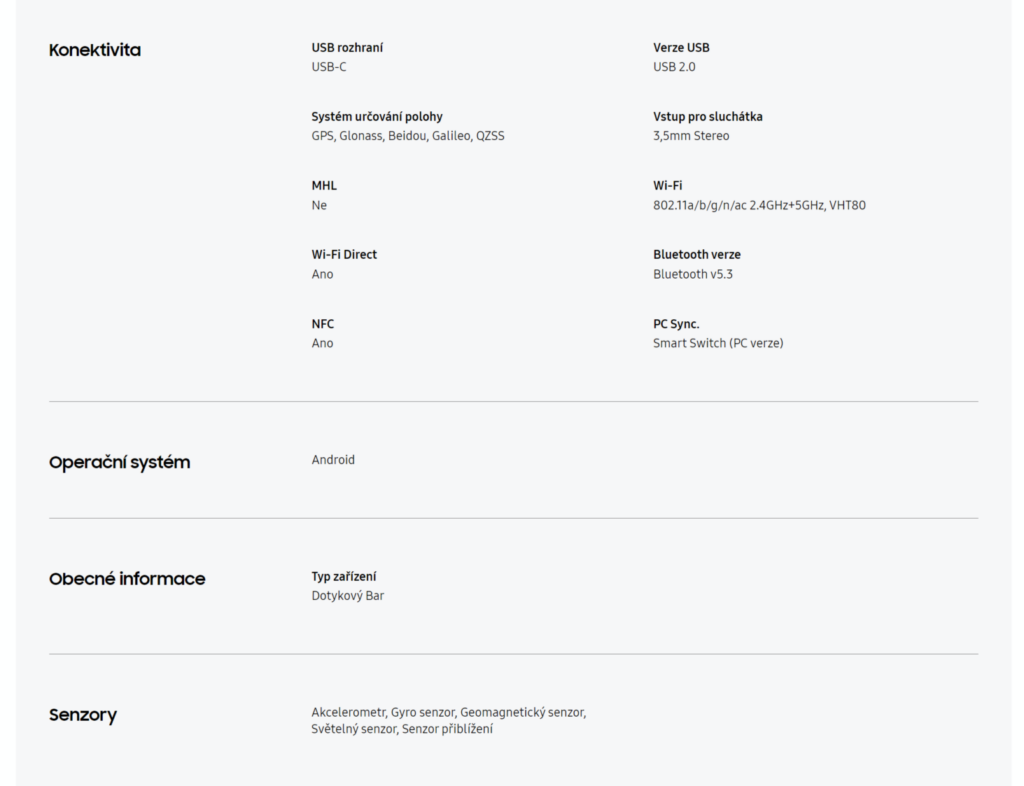Click the Dotykový Bar value
The width and height of the screenshot is (1024, 786).
click(x=347, y=596)
